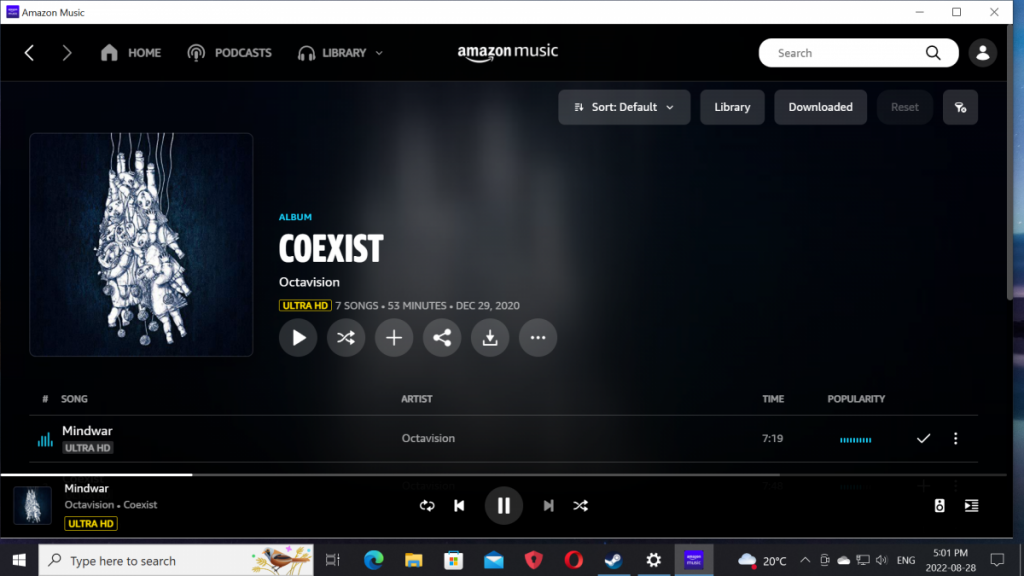The height and width of the screenshot is (576, 1024).
Task: Open the Home page
Action: 131,53
